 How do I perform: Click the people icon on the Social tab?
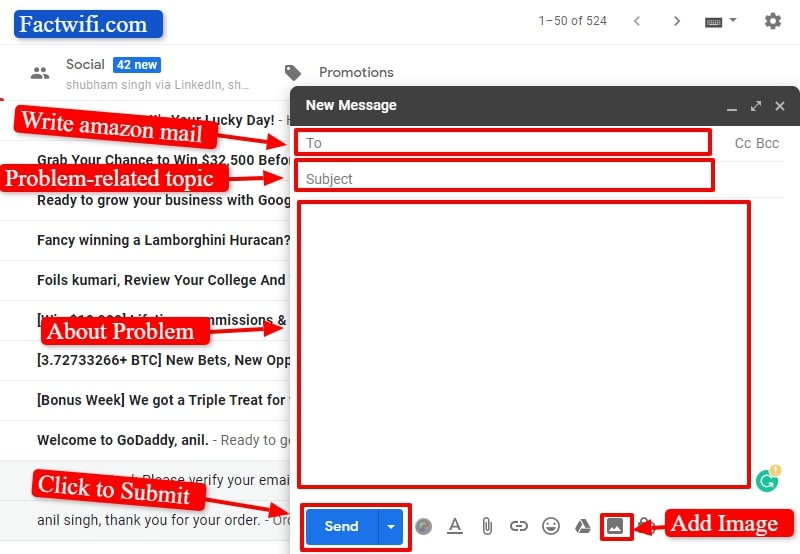[x=40, y=73]
